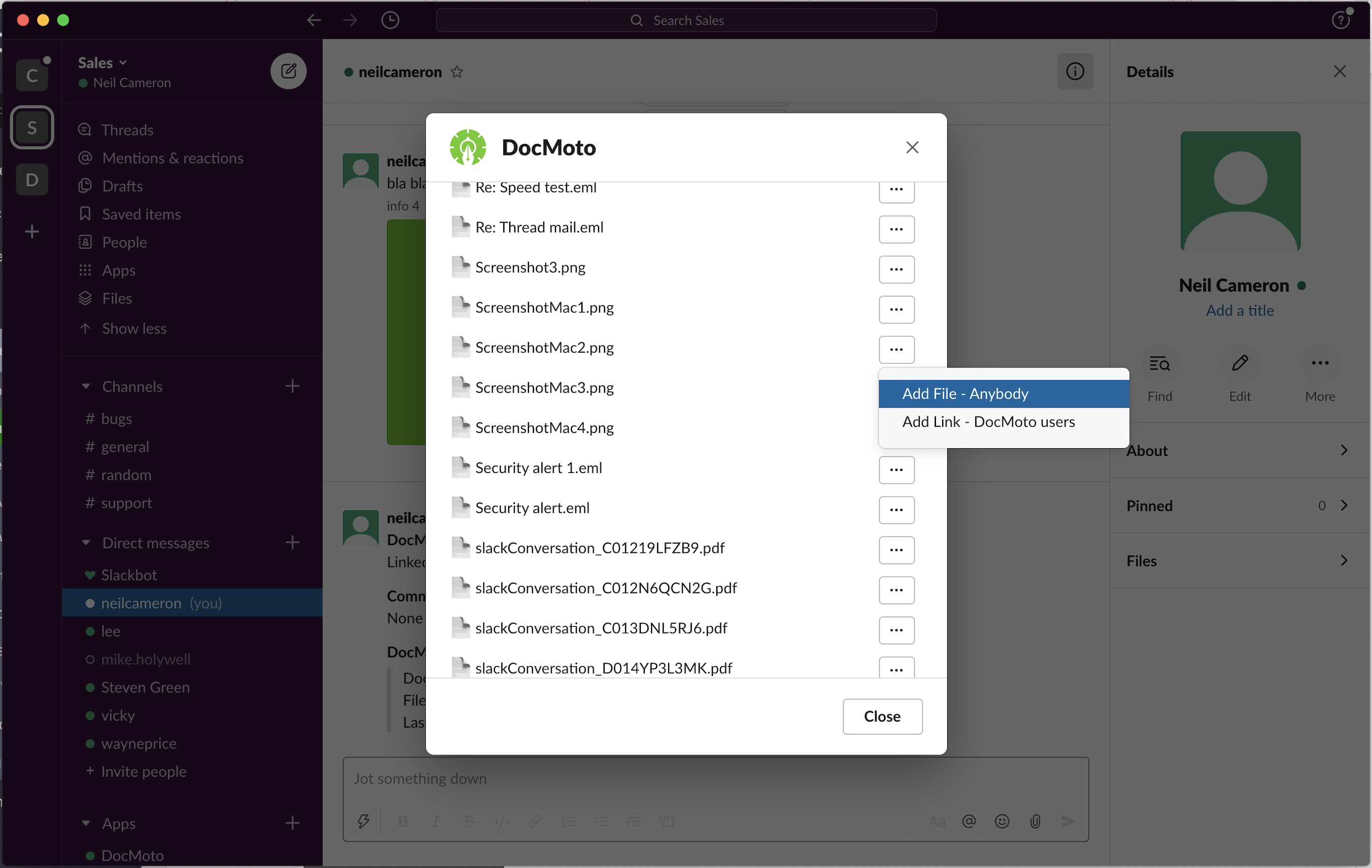Click the Find icon in Details

[1160, 363]
